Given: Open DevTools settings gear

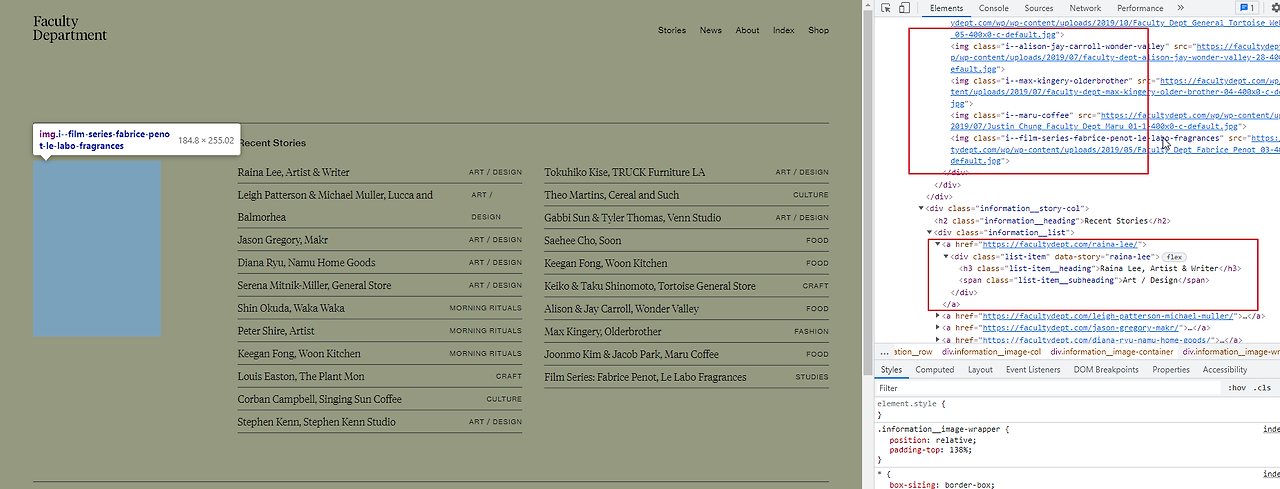Looking at the screenshot, I should click(1277, 8).
